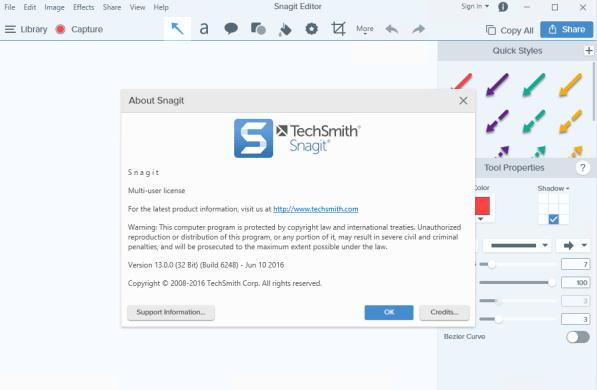This screenshot has height=390, width=597.
Task: Close the About Snagit dialog
Action: coord(463,101)
